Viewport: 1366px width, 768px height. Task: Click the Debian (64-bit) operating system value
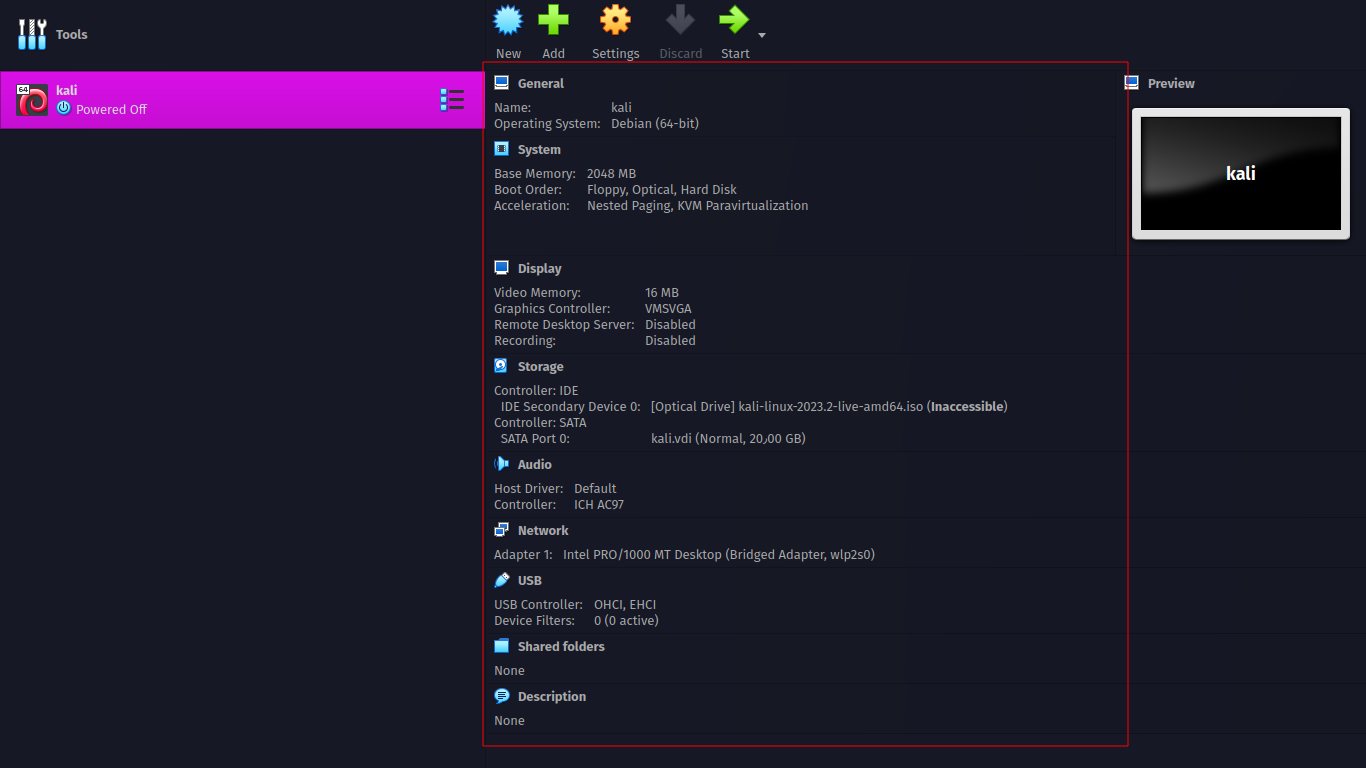tap(655, 124)
